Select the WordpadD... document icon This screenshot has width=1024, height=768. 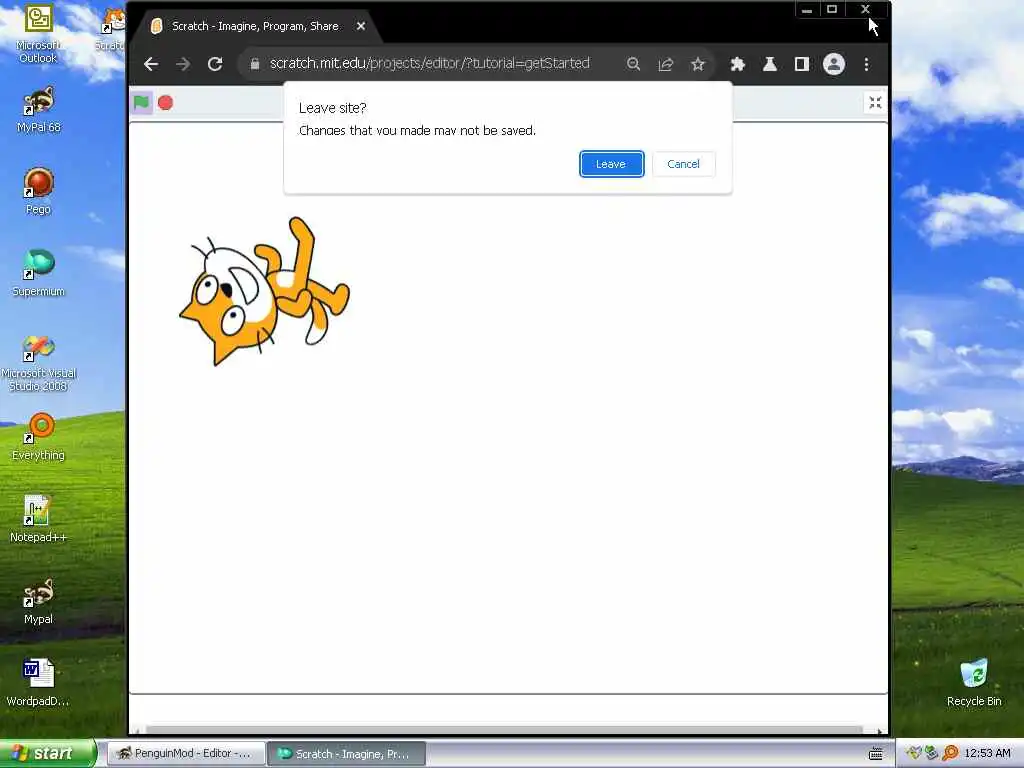[x=38, y=682]
